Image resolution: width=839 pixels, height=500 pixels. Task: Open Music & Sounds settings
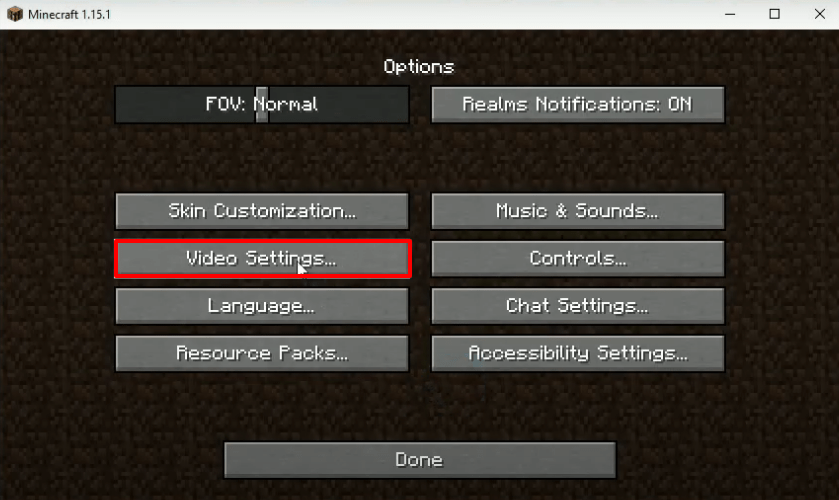click(x=578, y=211)
